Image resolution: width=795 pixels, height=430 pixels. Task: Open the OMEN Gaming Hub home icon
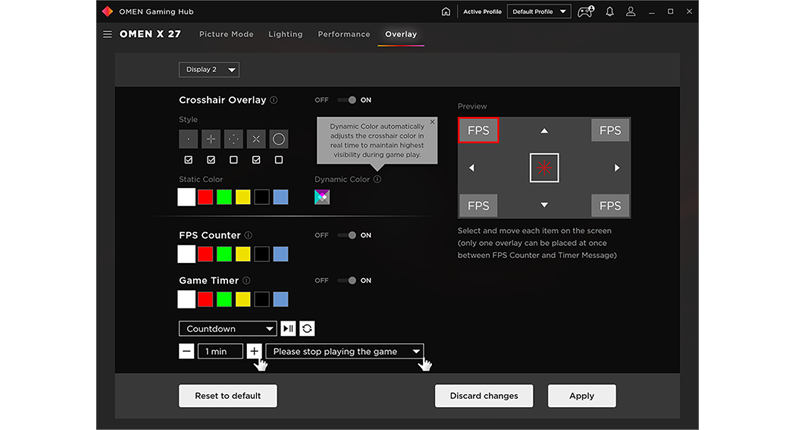(x=446, y=12)
